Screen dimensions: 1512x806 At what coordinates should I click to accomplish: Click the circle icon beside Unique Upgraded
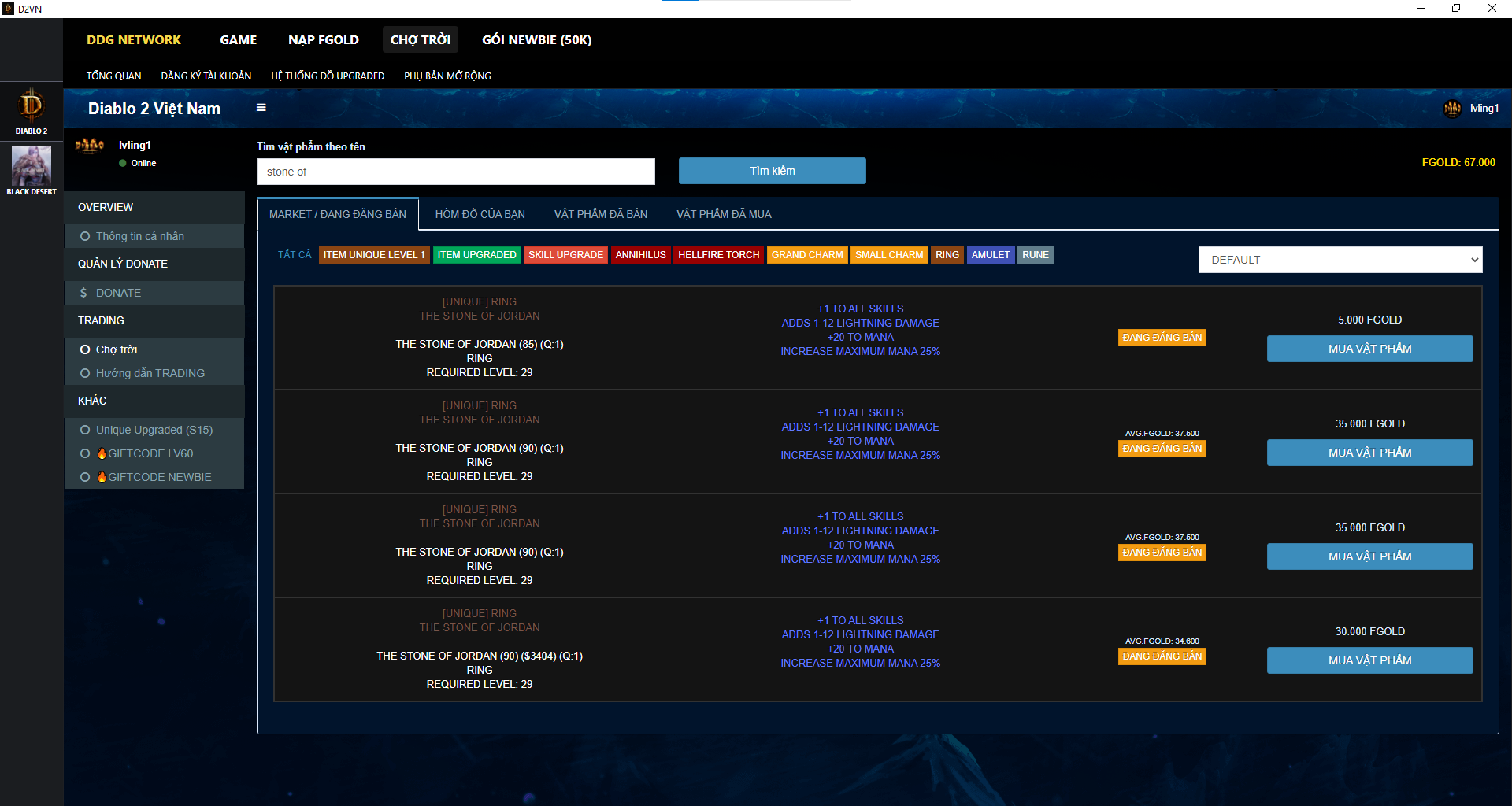coord(85,430)
